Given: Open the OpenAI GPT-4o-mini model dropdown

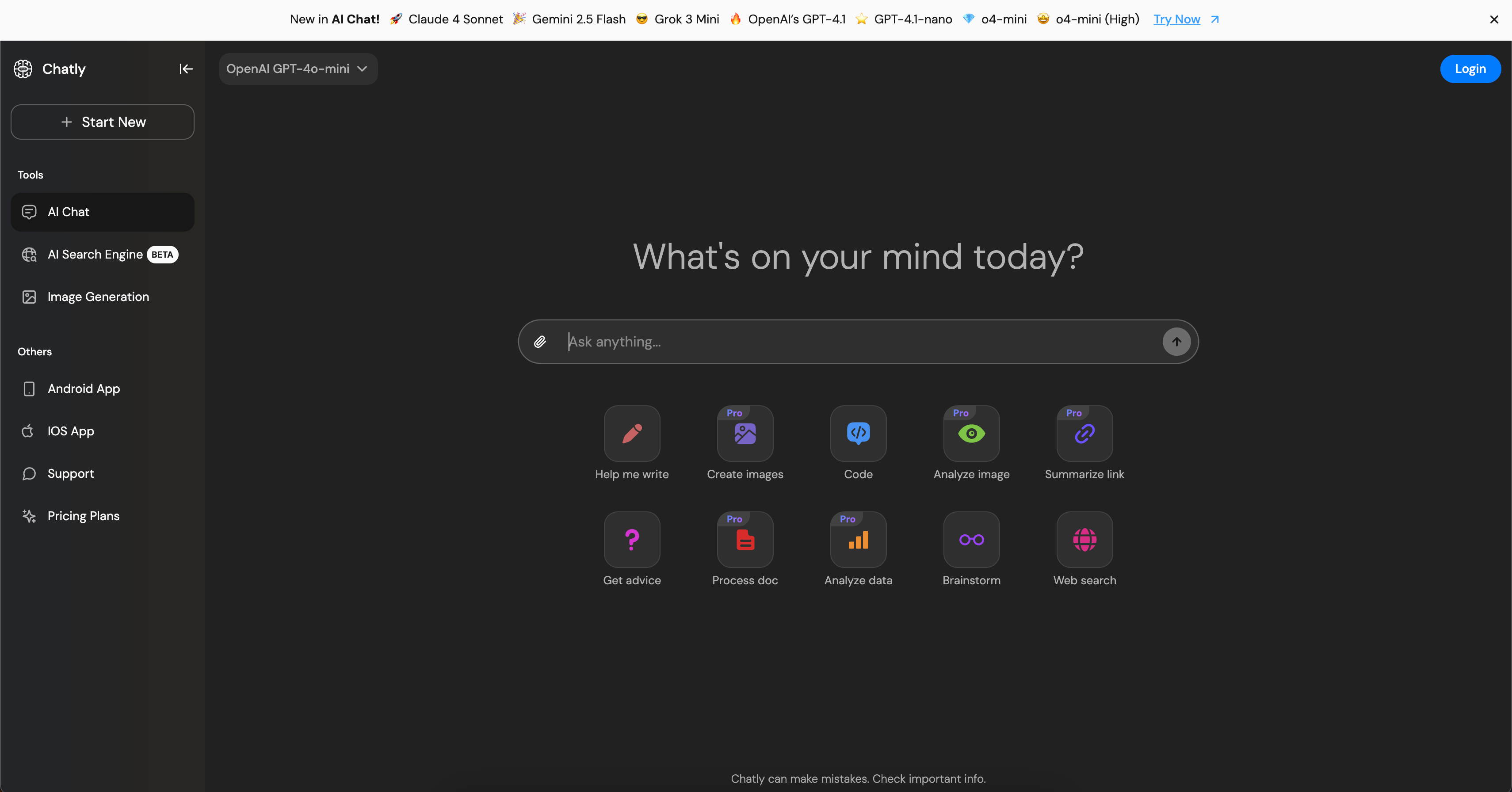Looking at the screenshot, I should [298, 69].
